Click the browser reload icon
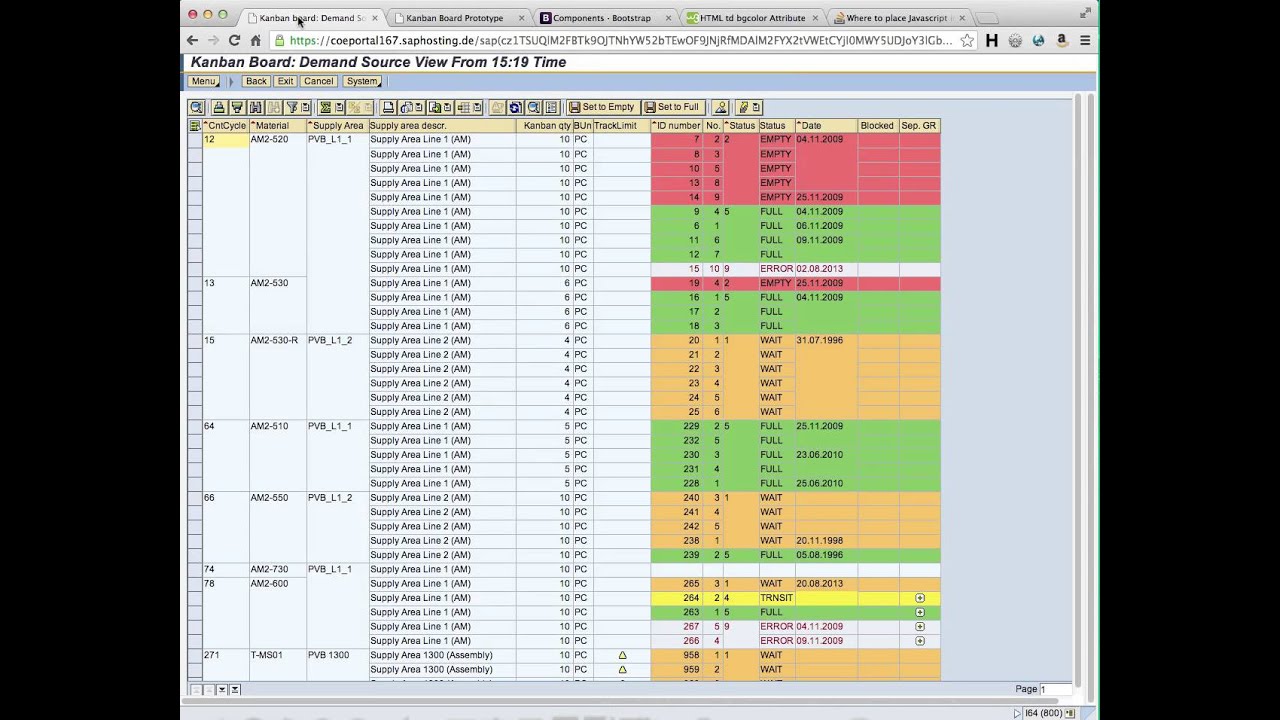This screenshot has width=1280, height=720. pos(234,41)
